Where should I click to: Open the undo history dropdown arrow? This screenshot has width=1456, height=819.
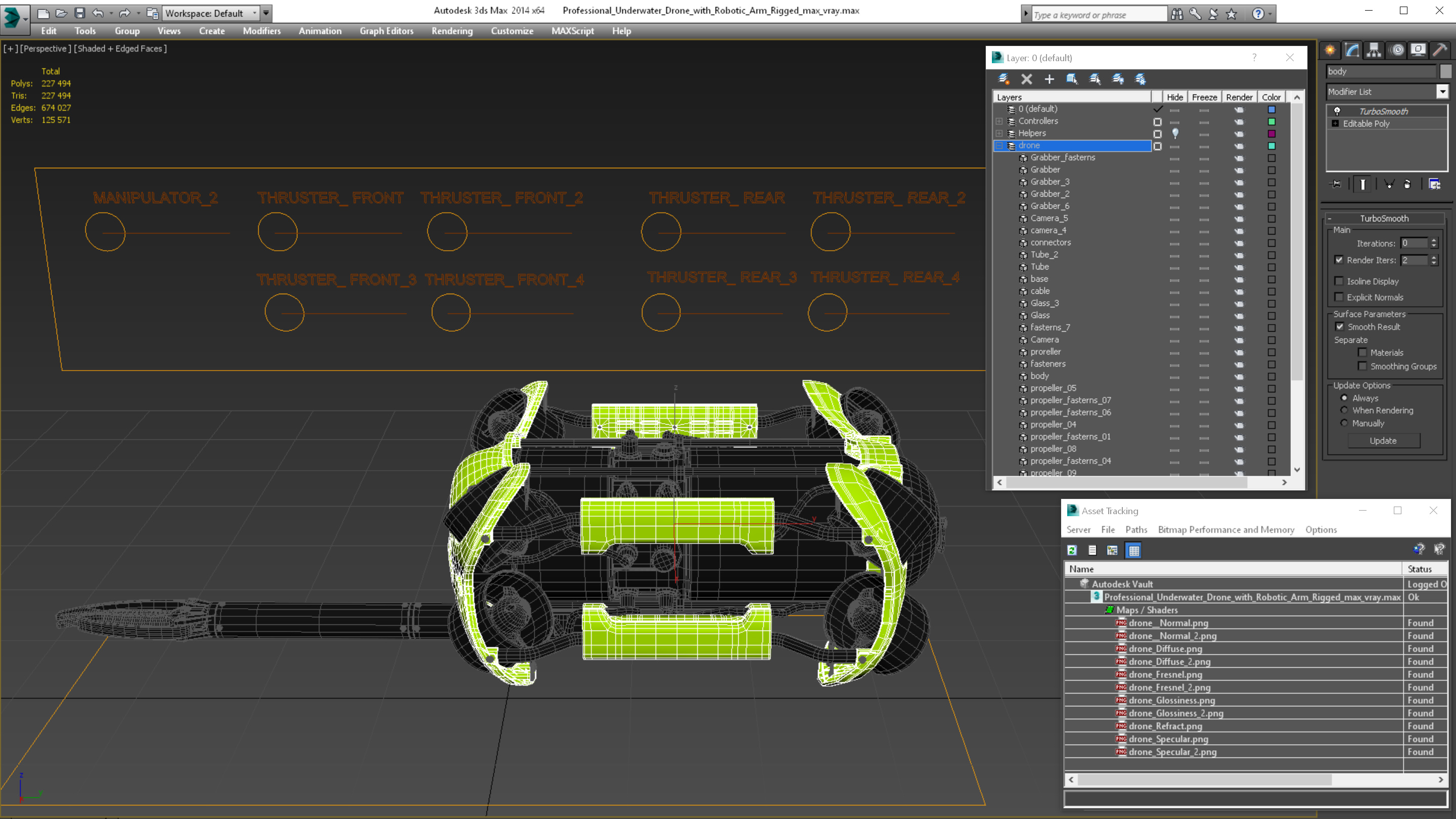[111, 13]
